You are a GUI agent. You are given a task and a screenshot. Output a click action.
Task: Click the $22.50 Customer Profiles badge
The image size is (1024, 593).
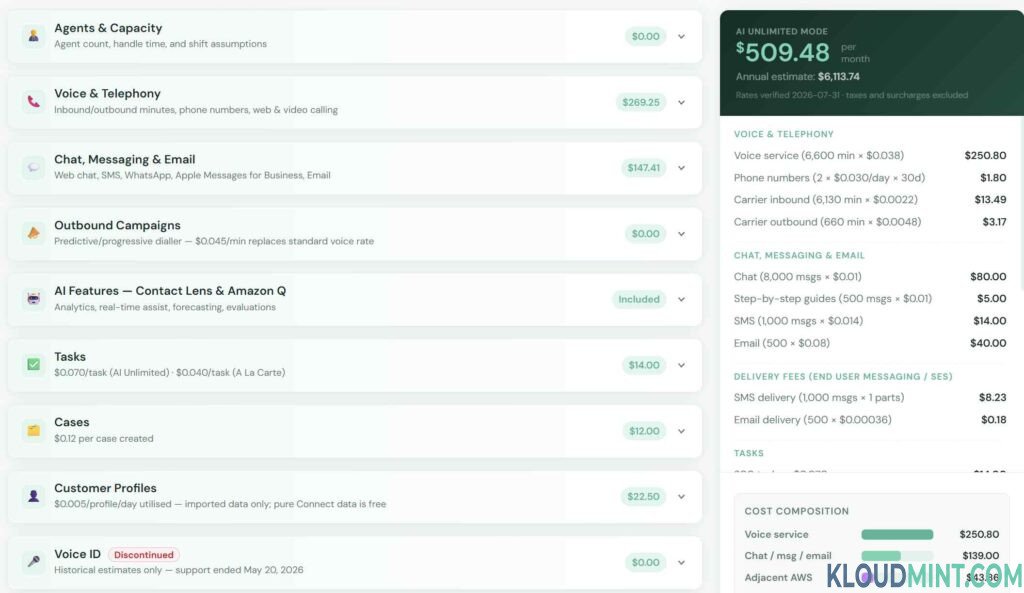click(643, 496)
